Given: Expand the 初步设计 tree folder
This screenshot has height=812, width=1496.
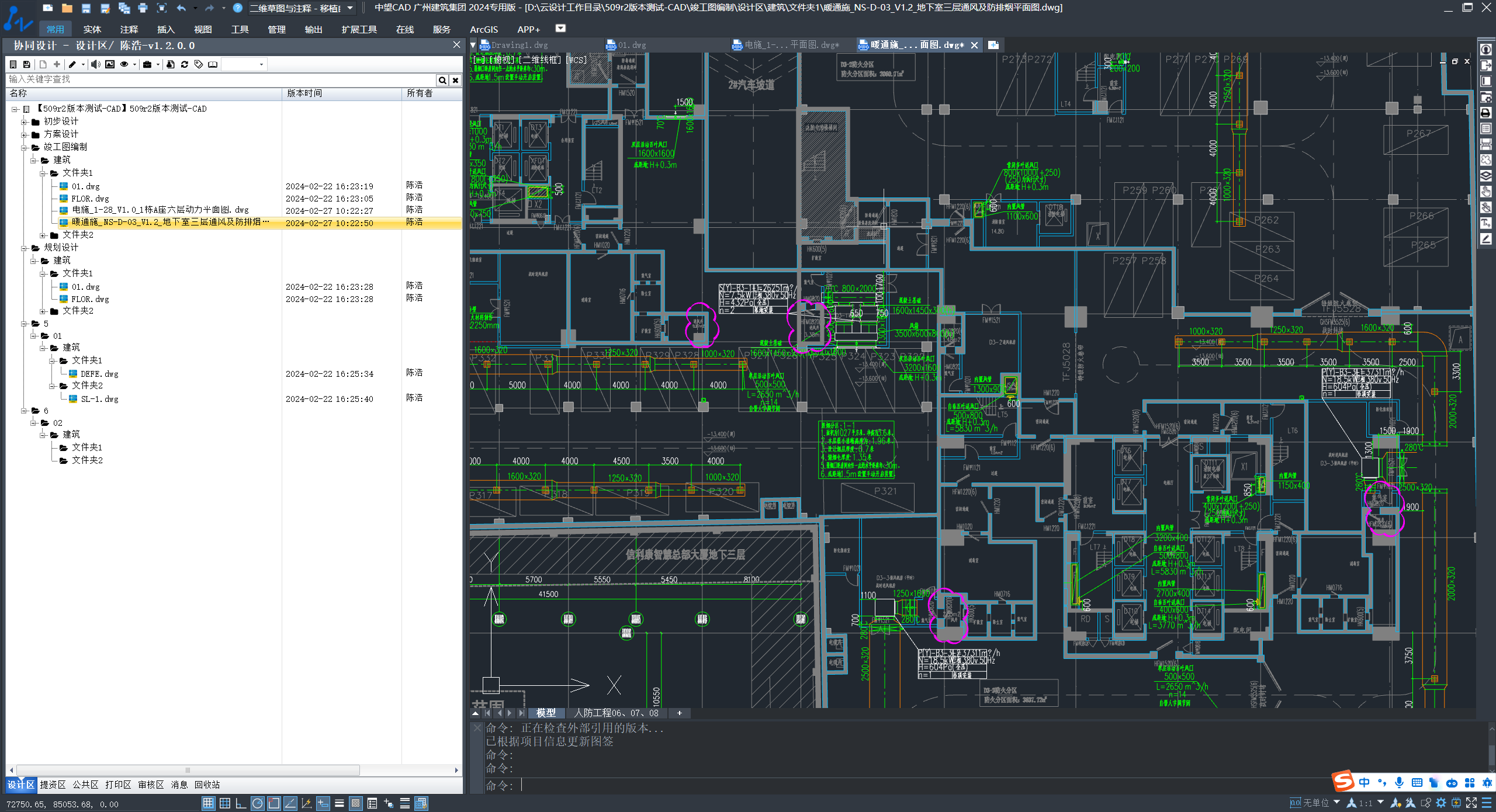Looking at the screenshot, I should [25, 122].
